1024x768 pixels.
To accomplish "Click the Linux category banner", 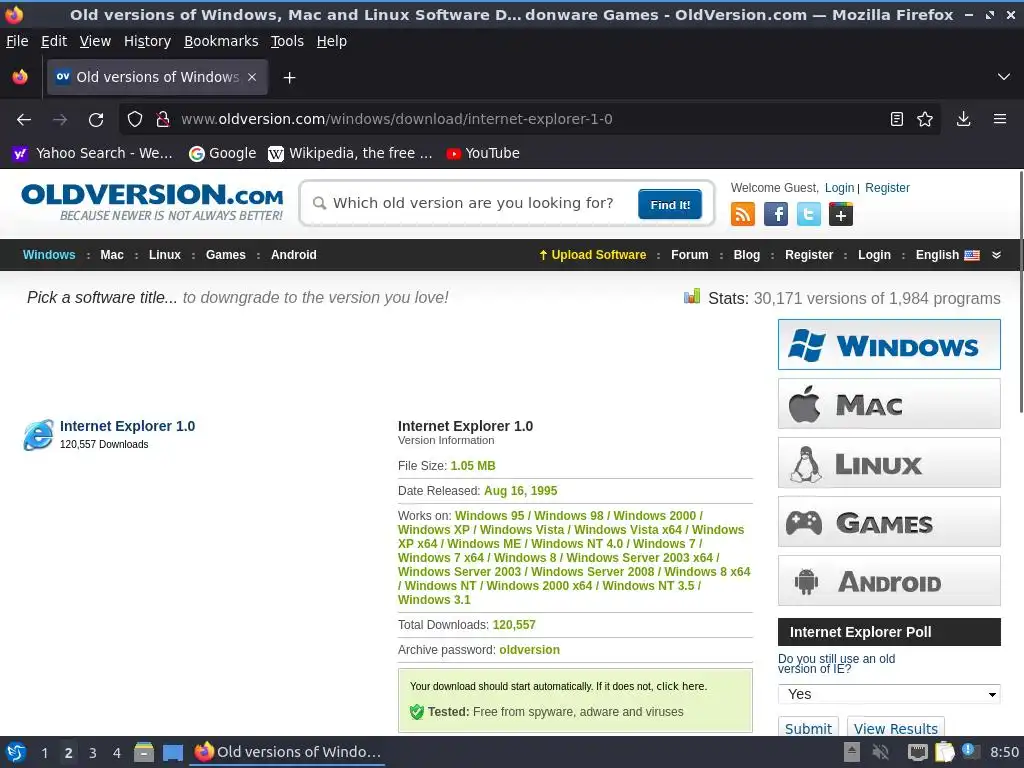I will pyautogui.click(x=889, y=462).
